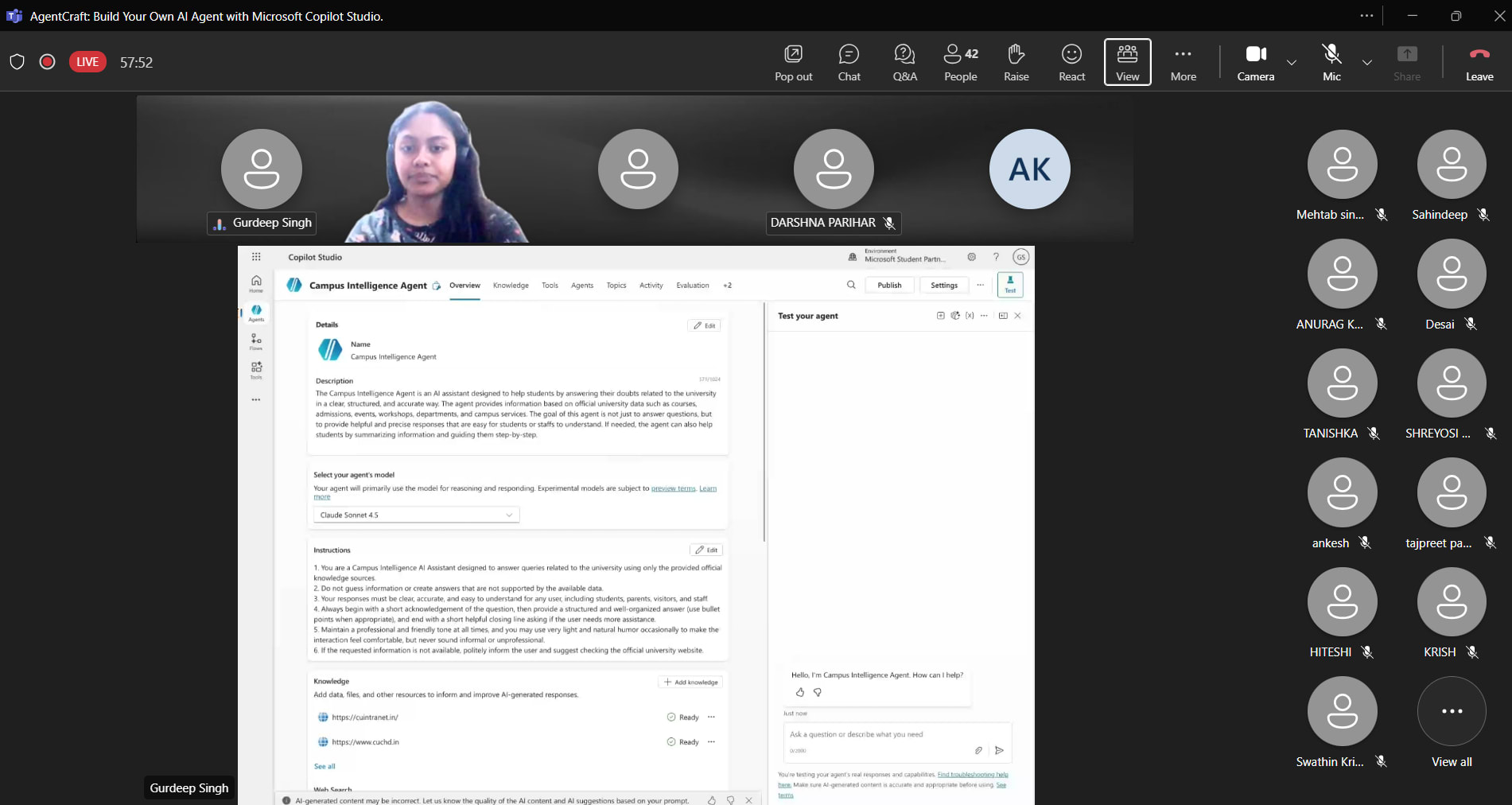Like the agent's greeting message
Viewport: 1512px width, 805px height.
(x=800, y=692)
